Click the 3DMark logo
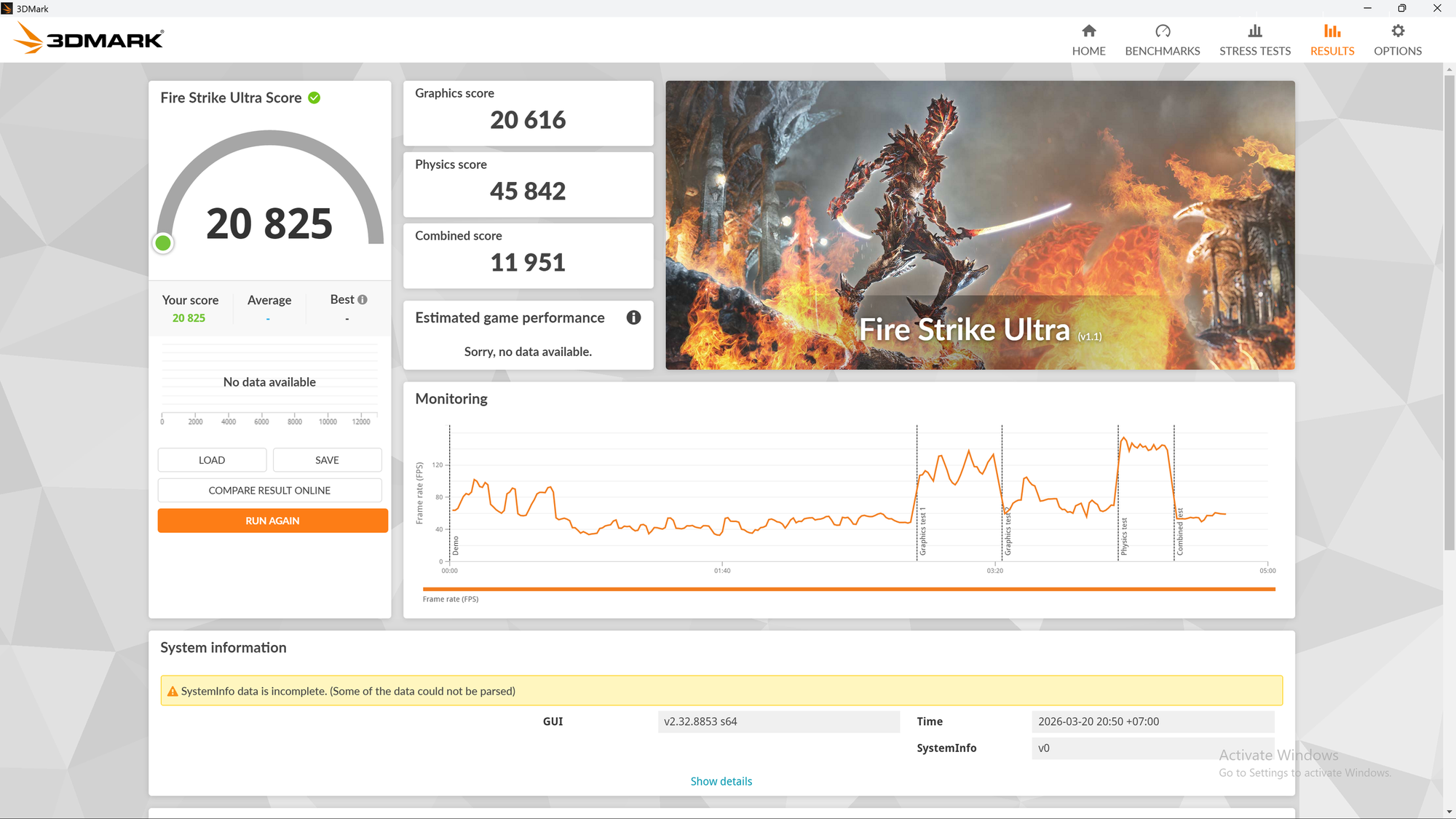 point(87,37)
